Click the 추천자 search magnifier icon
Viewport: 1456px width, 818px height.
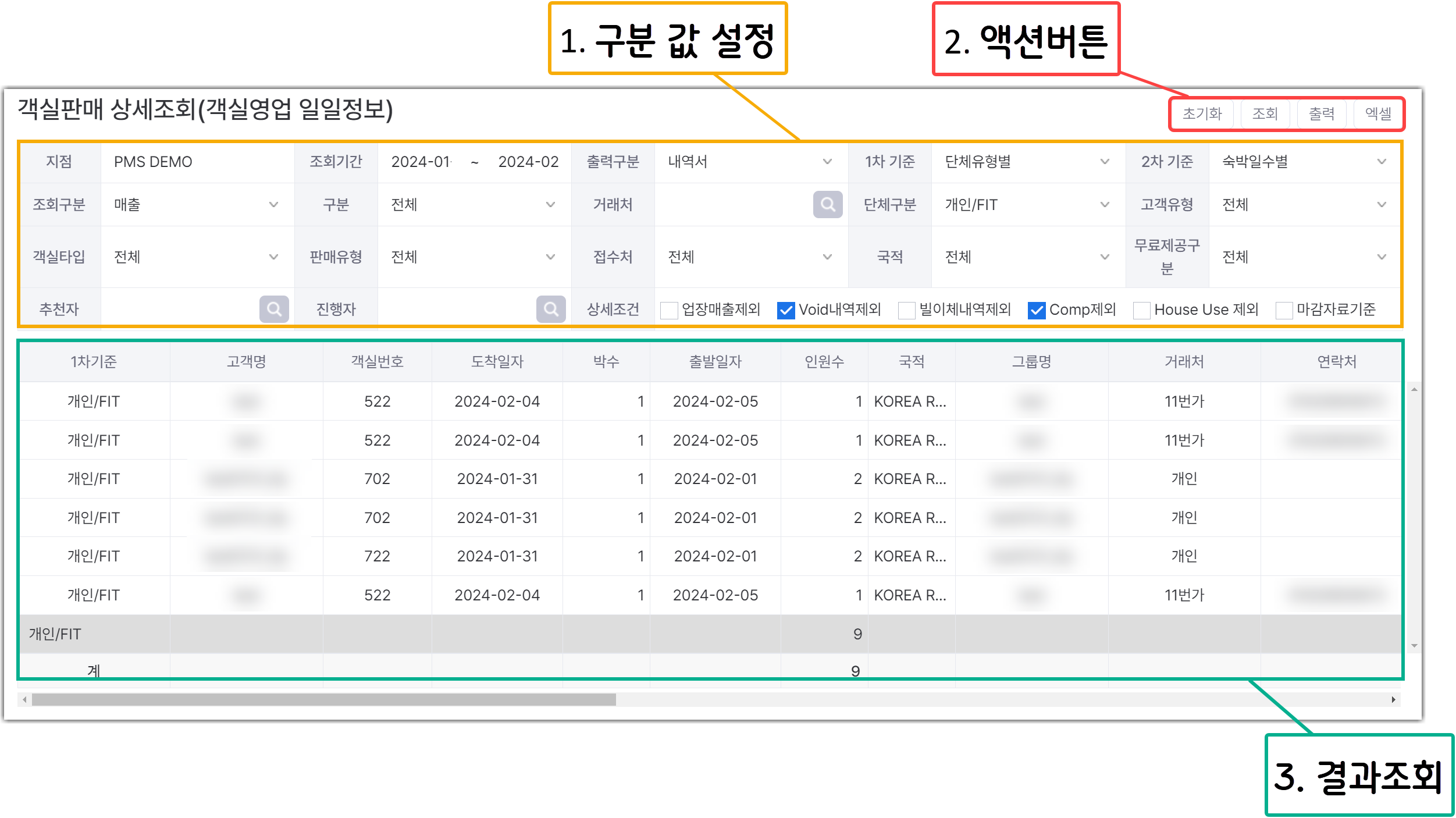tap(274, 309)
